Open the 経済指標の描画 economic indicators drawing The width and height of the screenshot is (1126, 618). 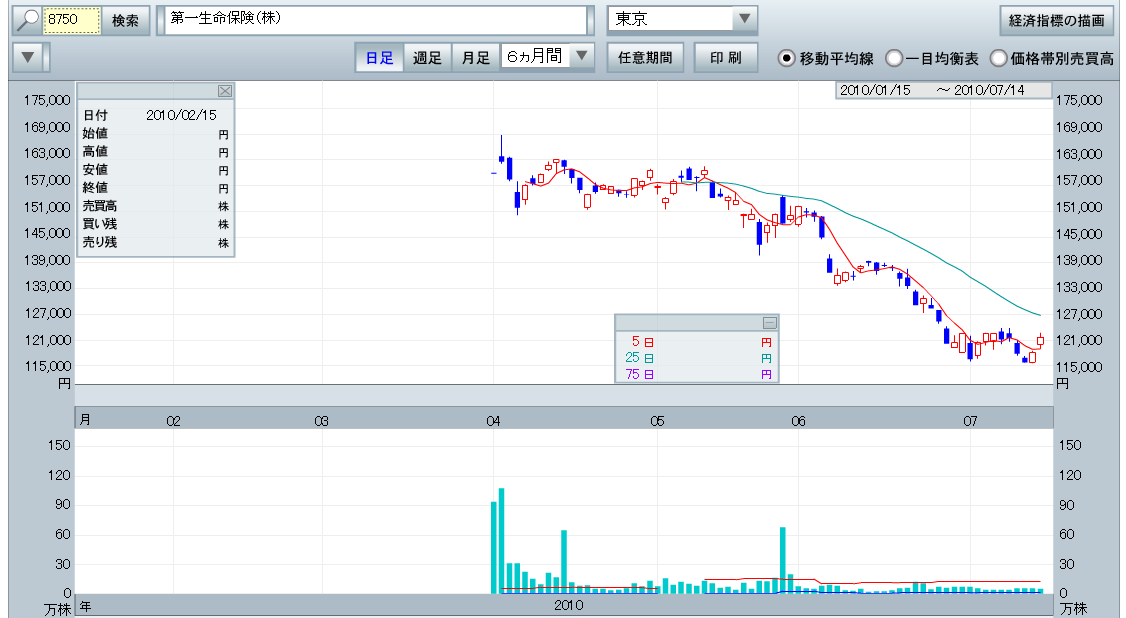pyautogui.click(x=1057, y=20)
